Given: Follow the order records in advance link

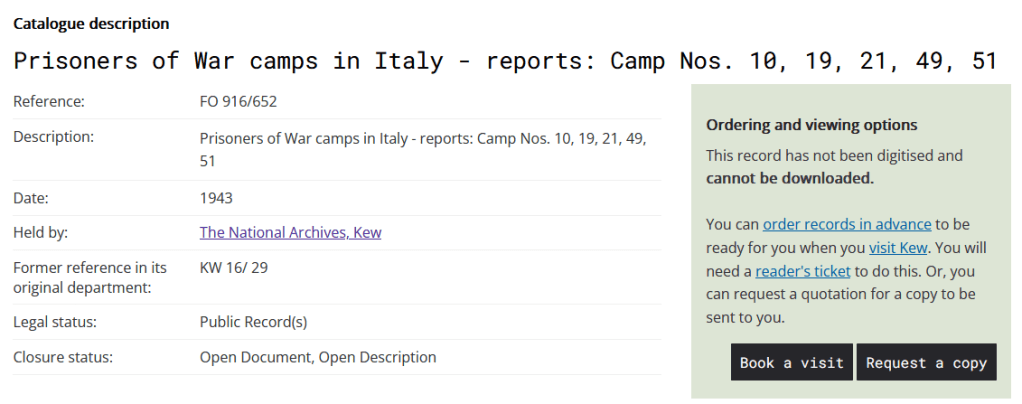Looking at the screenshot, I should tap(847, 224).
